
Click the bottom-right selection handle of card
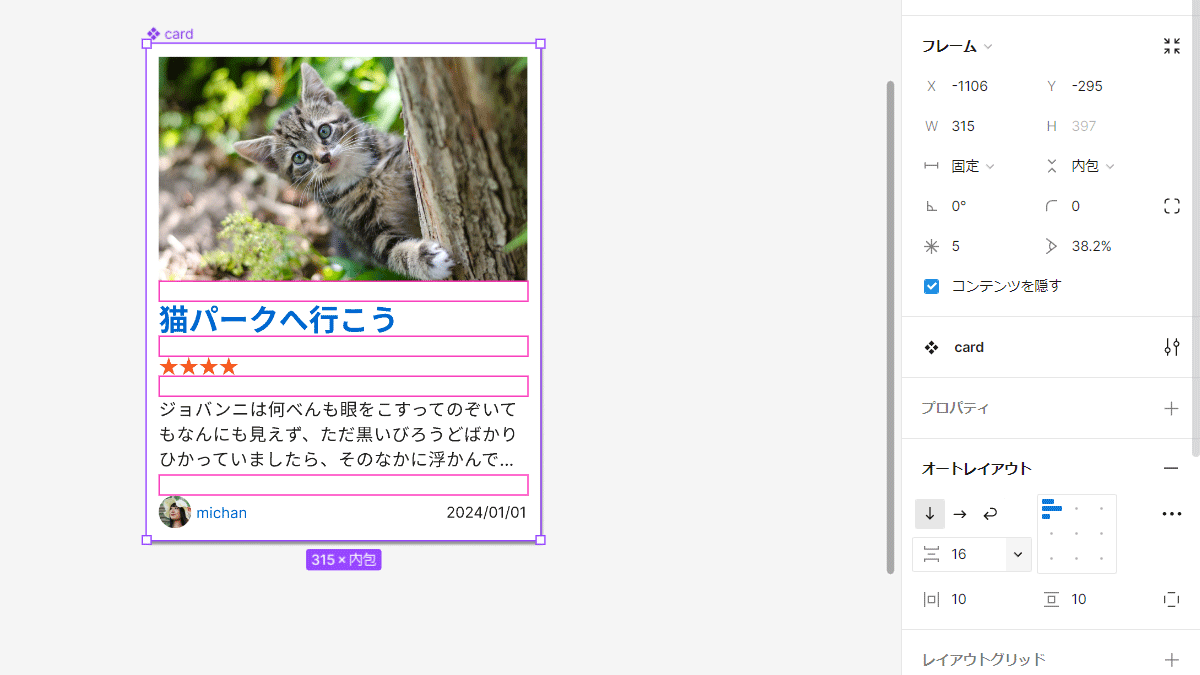pos(540,540)
